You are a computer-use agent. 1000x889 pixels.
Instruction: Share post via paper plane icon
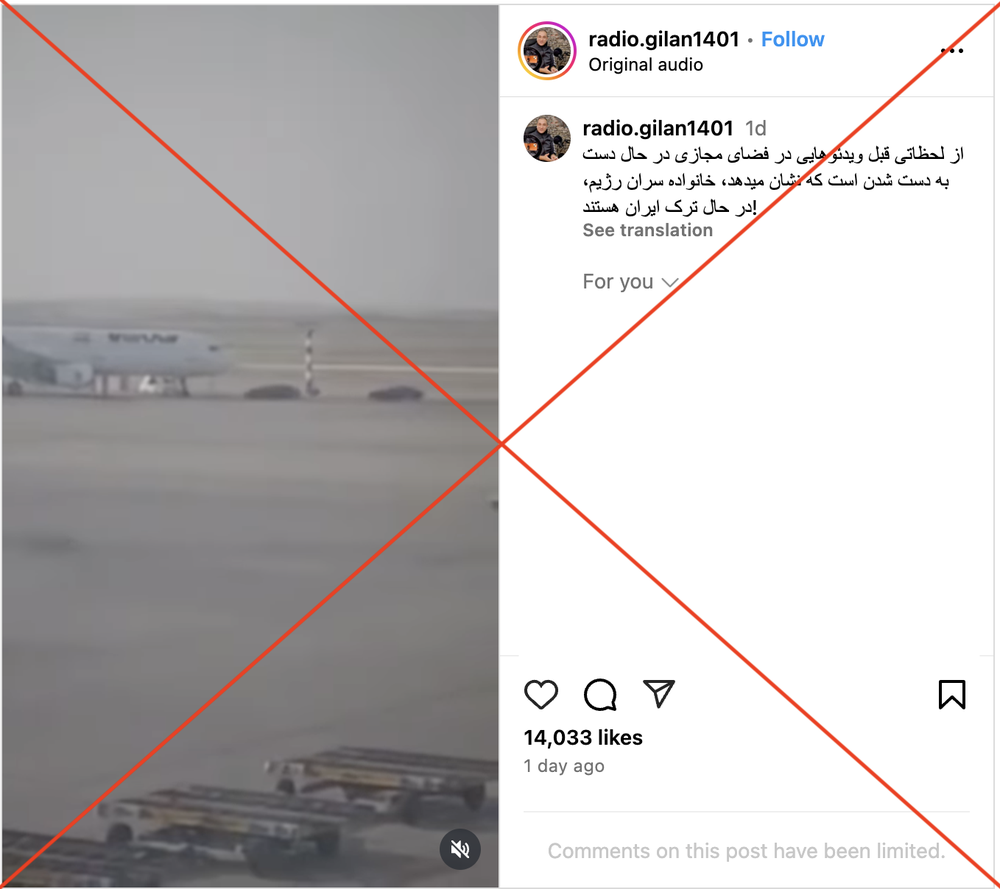pyautogui.click(x=659, y=694)
